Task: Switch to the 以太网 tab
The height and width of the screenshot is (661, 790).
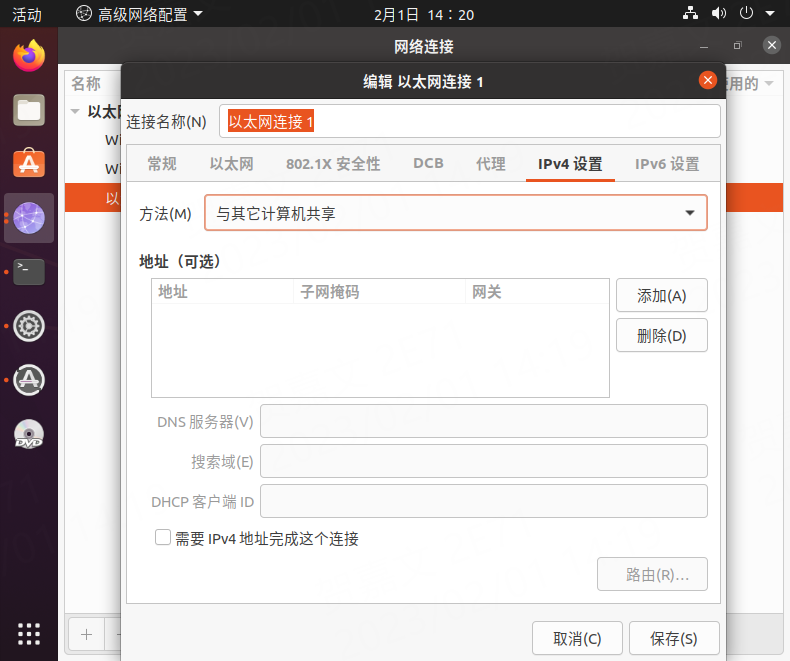Action: click(231, 164)
